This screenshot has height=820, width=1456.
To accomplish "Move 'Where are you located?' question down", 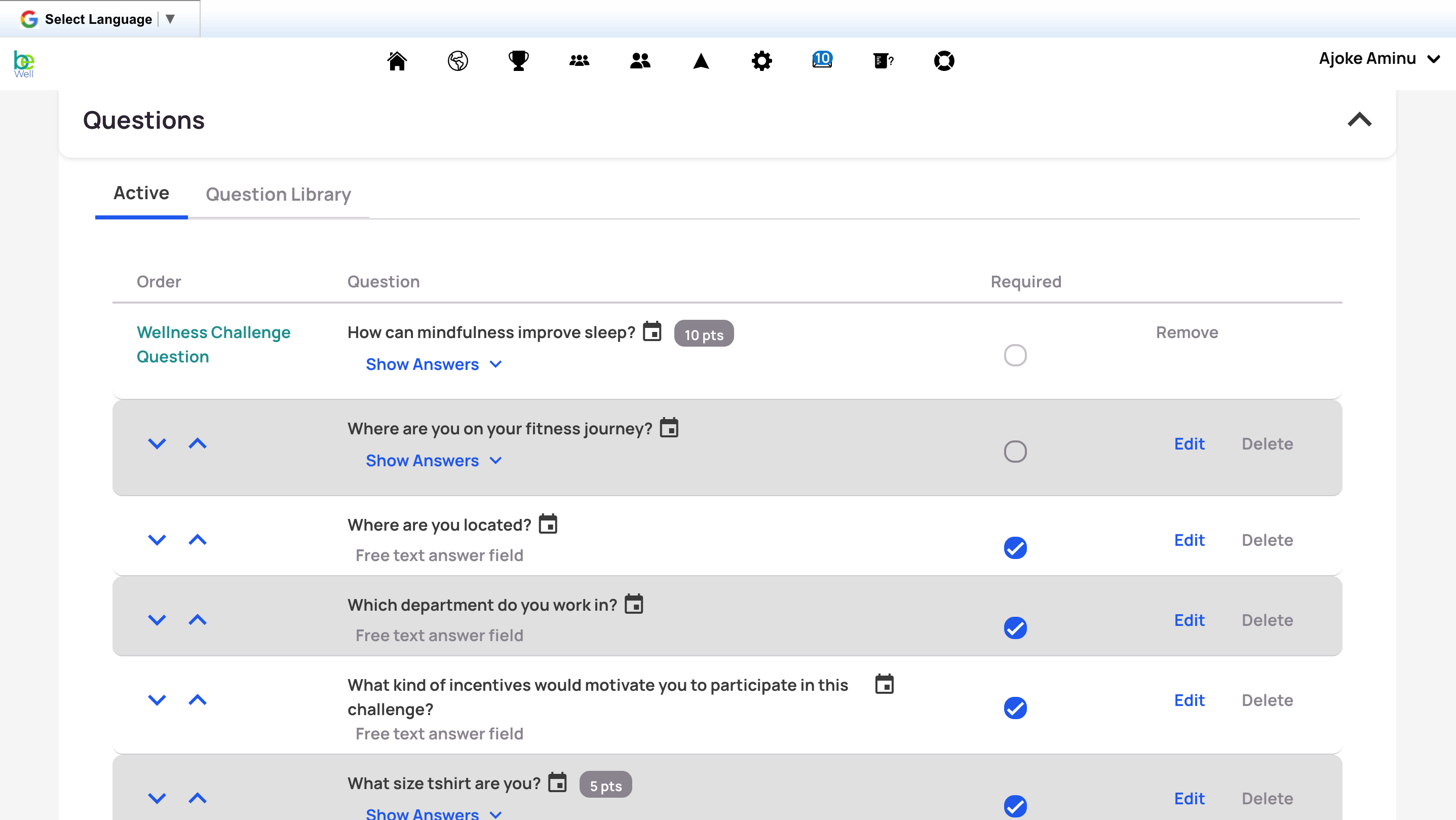I will click(x=157, y=540).
